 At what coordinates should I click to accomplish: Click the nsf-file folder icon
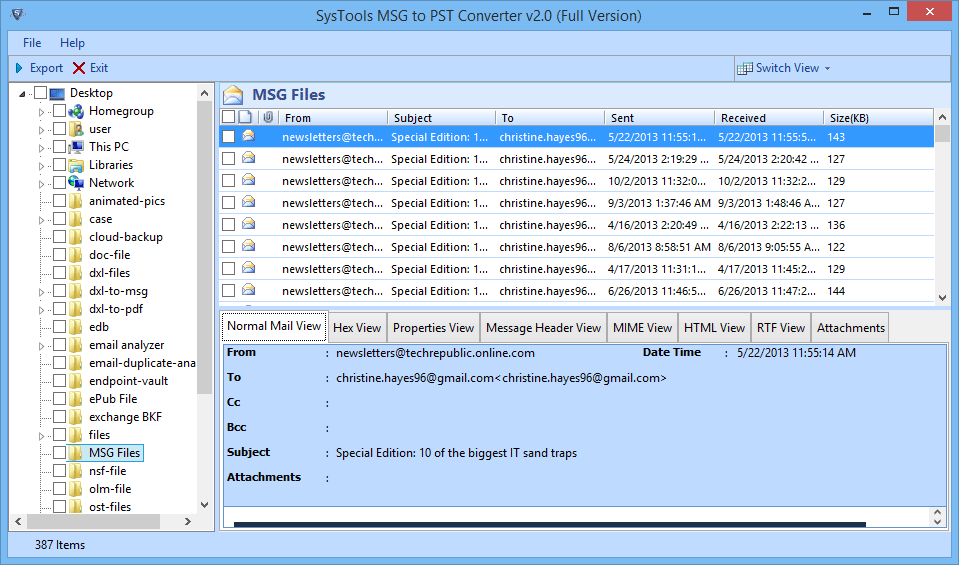coord(76,471)
